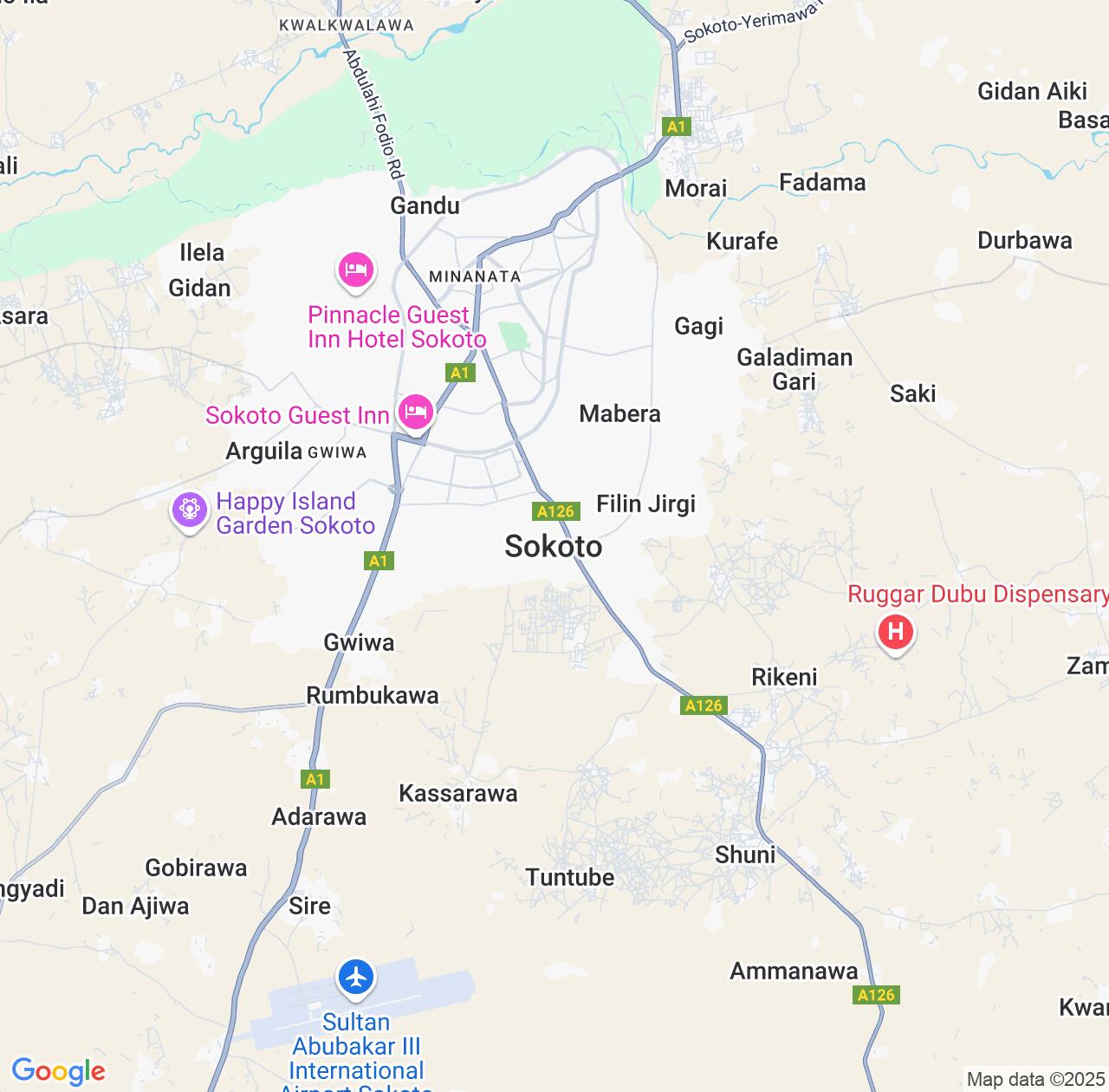Click the Map data ©2025 attribution
The image size is (1109, 1092).
(1035, 1080)
